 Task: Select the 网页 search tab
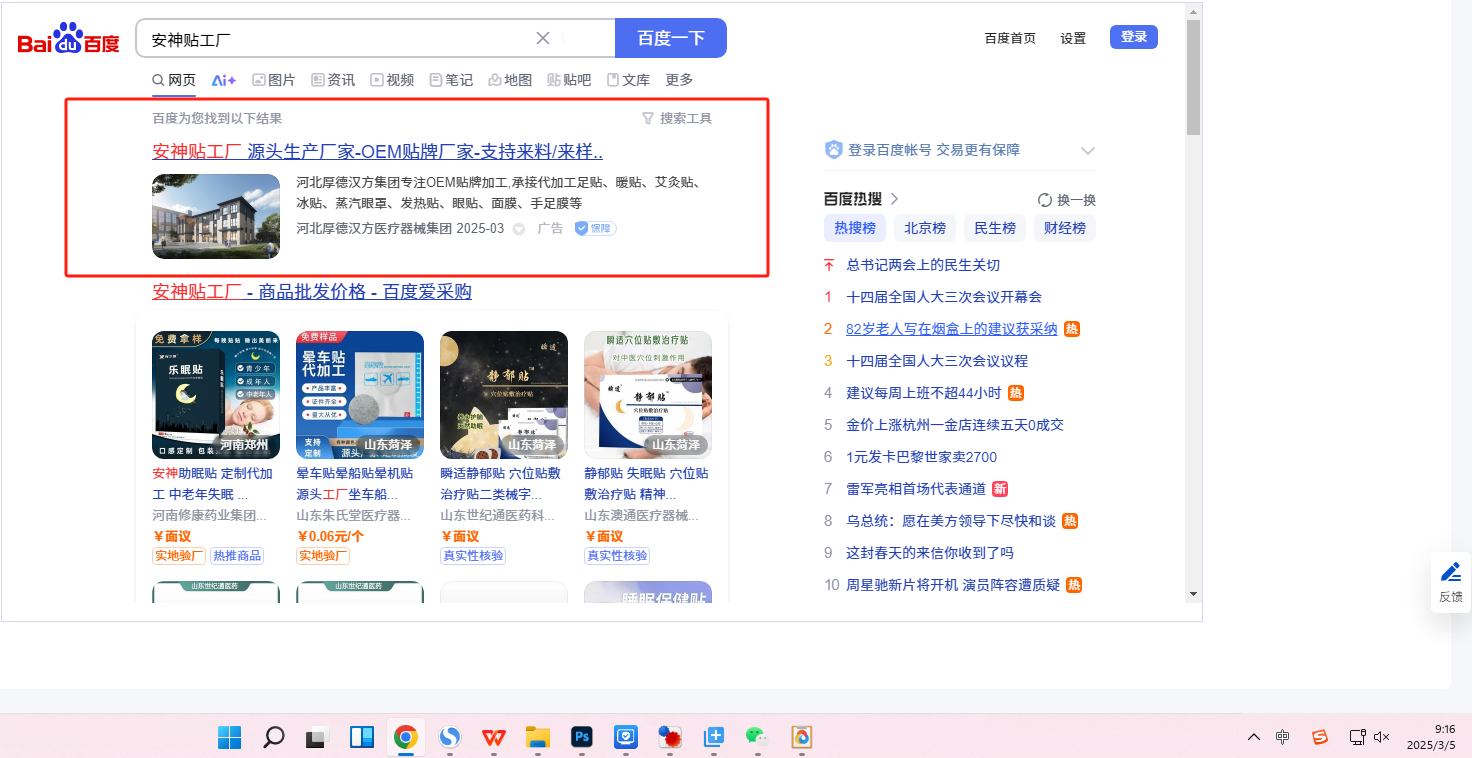tap(174, 80)
